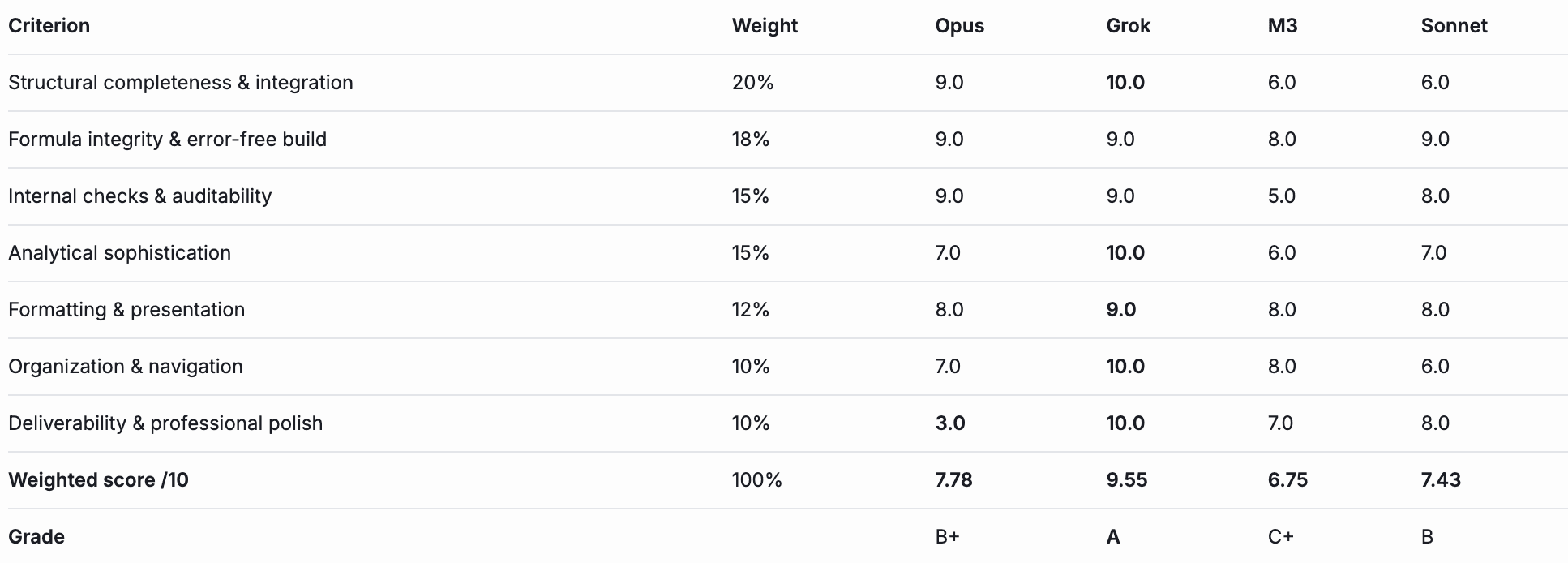The height and width of the screenshot is (563, 1568).
Task: Select Sonnet's grade B cell
Action: tap(1427, 537)
